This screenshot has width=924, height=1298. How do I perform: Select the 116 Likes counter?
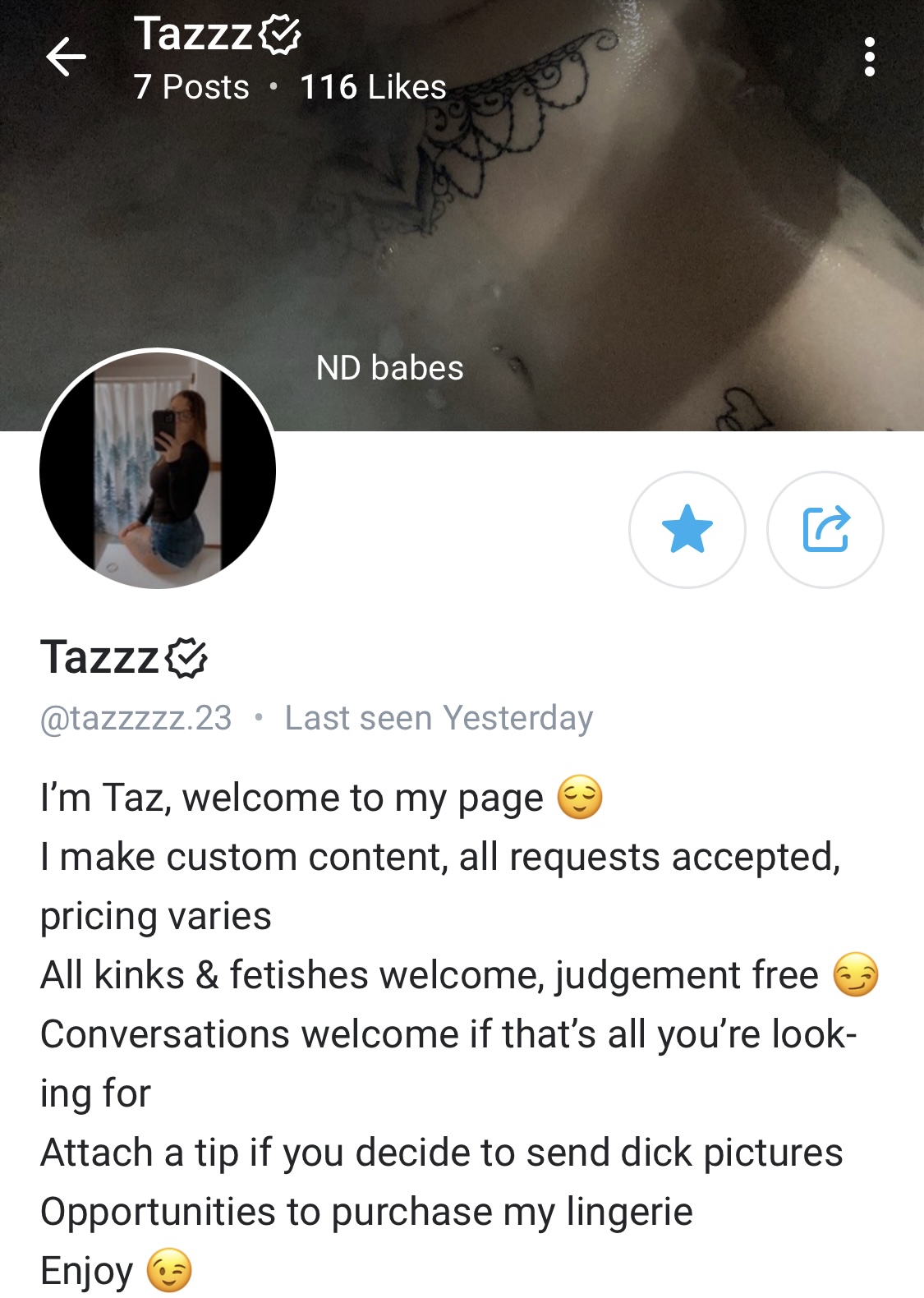pyautogui.click(x=373, y=87)
